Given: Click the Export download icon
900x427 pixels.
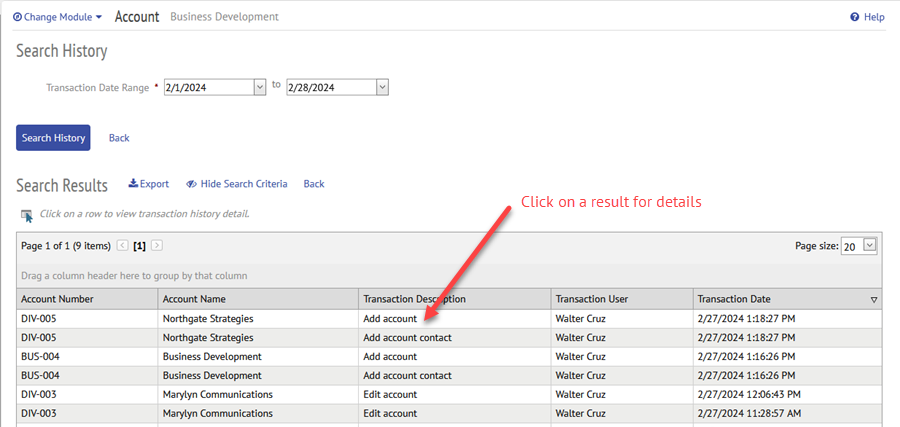Looking at the screenshot, I should click(133, 184).
